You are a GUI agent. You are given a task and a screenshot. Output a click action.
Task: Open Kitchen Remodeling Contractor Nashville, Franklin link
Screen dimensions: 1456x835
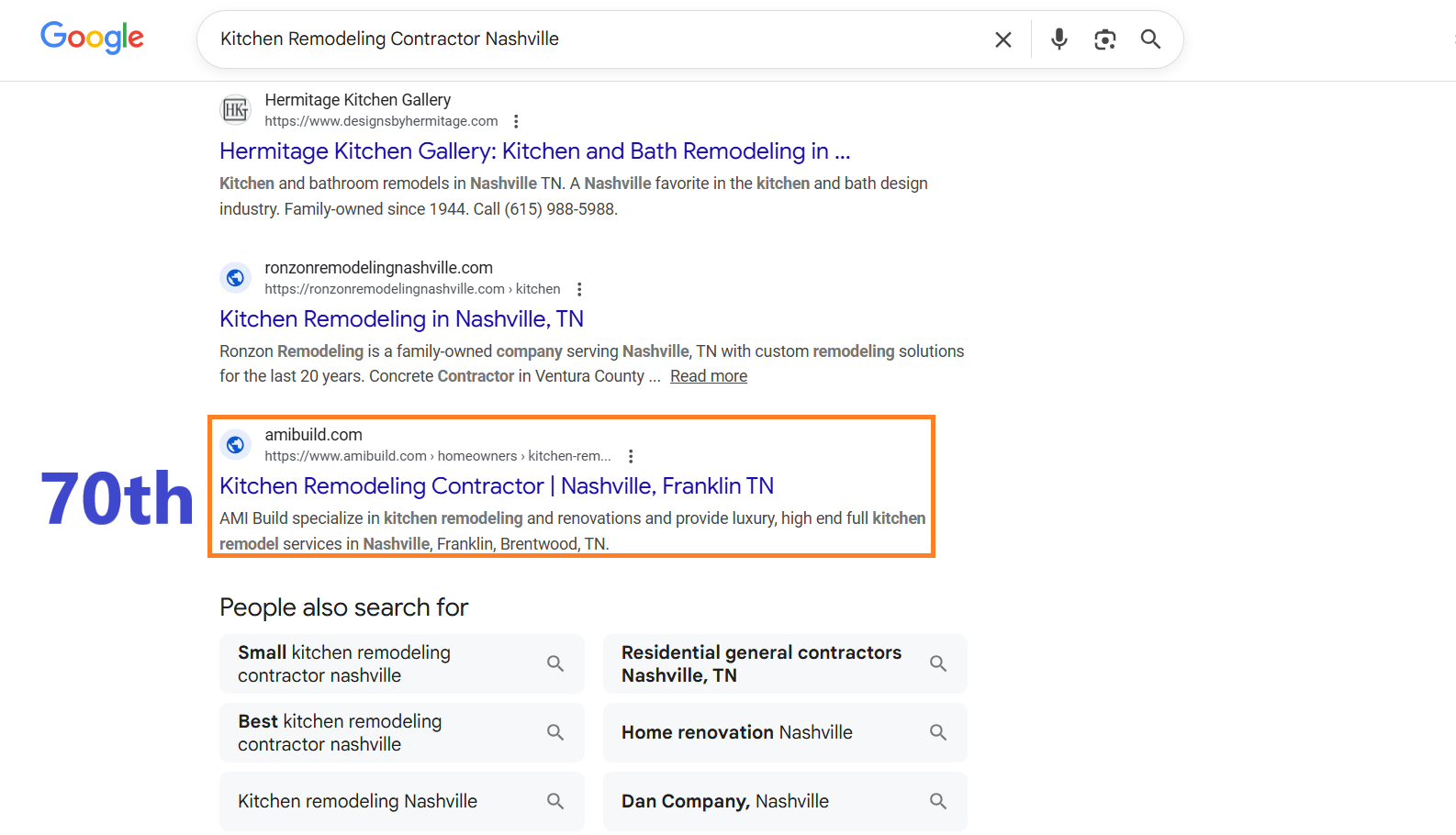pos(496,486)
